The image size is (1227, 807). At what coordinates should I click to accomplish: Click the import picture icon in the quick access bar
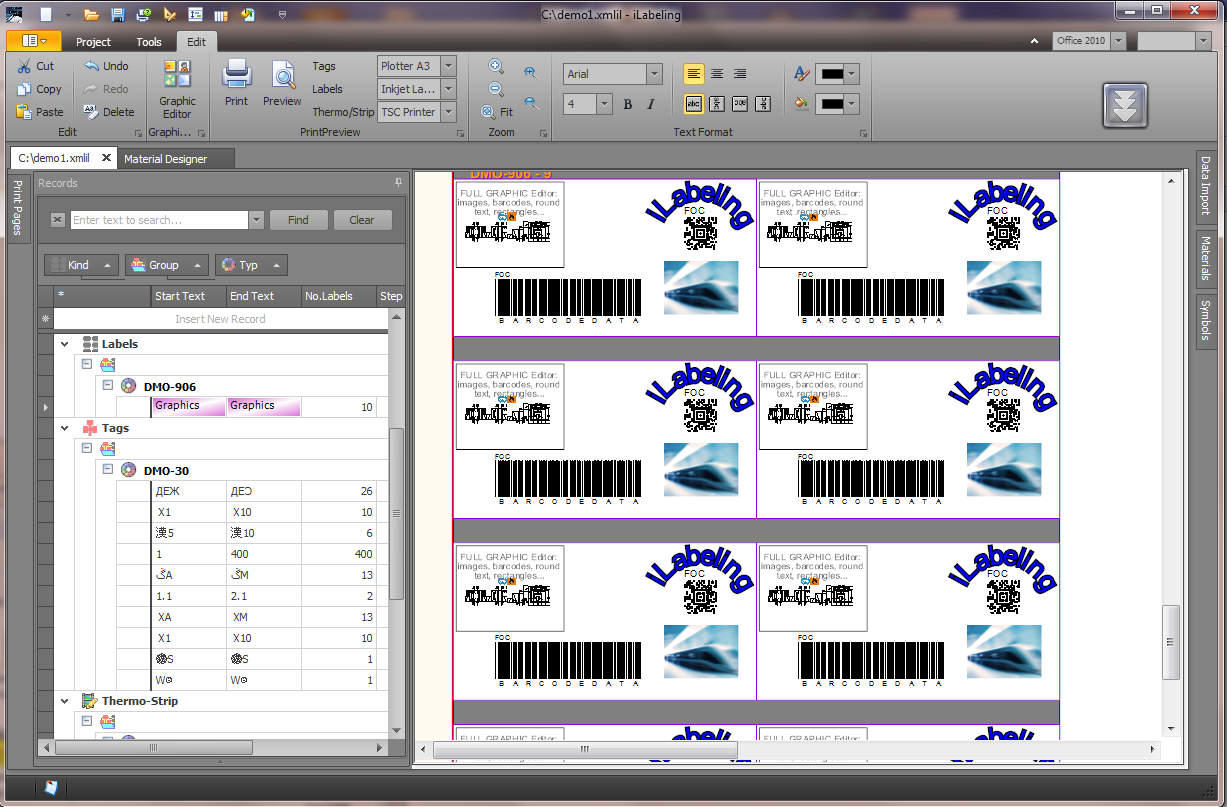(247, 14)
